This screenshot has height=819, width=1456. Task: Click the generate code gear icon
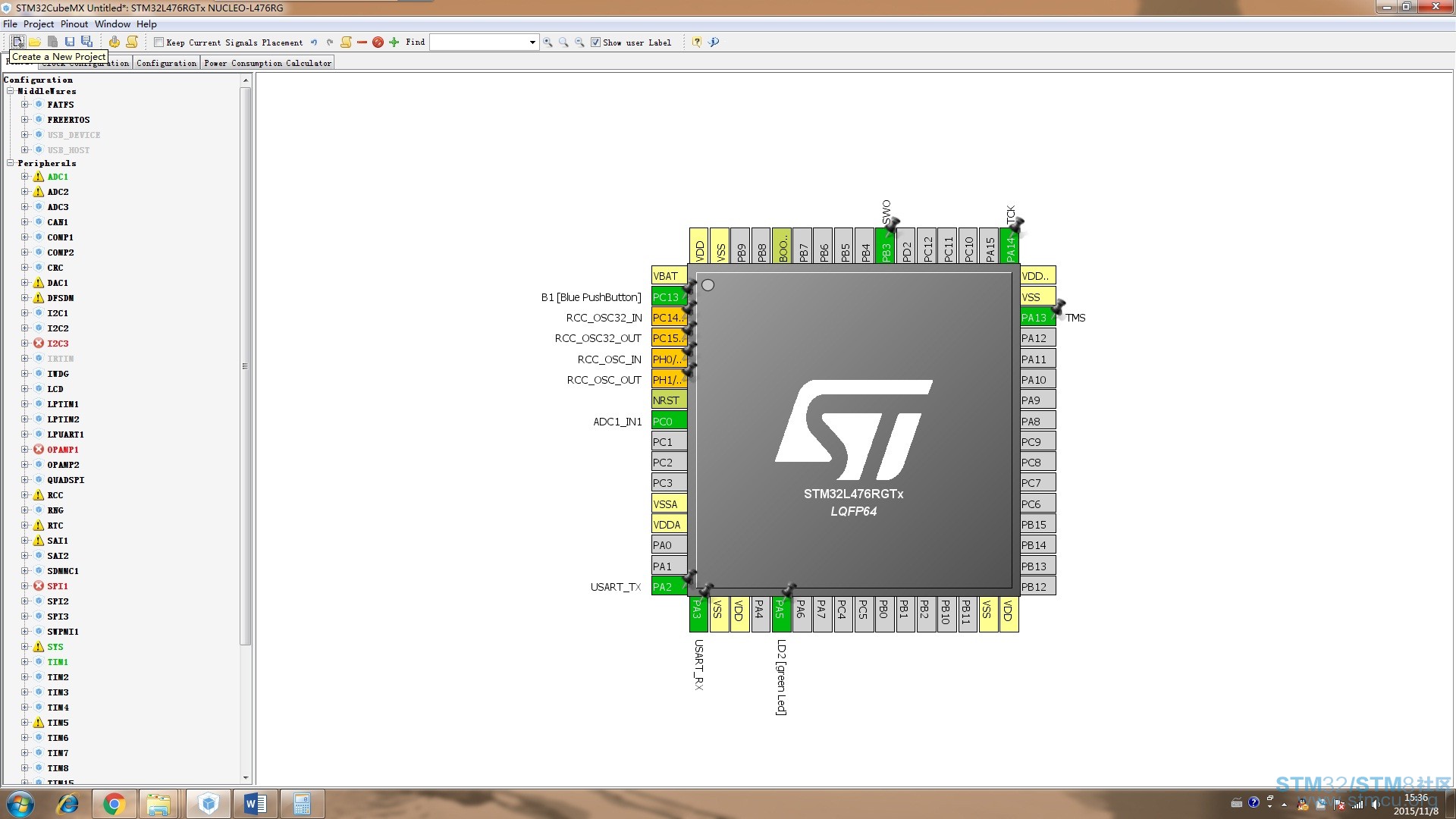click(x=114, y=42)
